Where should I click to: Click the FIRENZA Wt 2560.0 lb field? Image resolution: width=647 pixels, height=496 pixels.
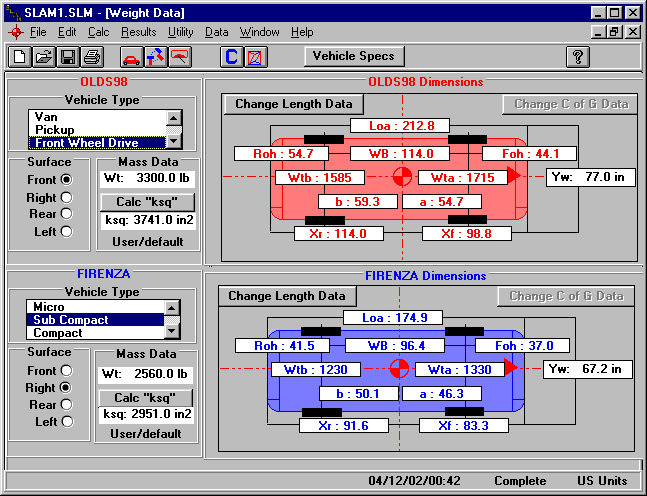(x=145, y=374)
